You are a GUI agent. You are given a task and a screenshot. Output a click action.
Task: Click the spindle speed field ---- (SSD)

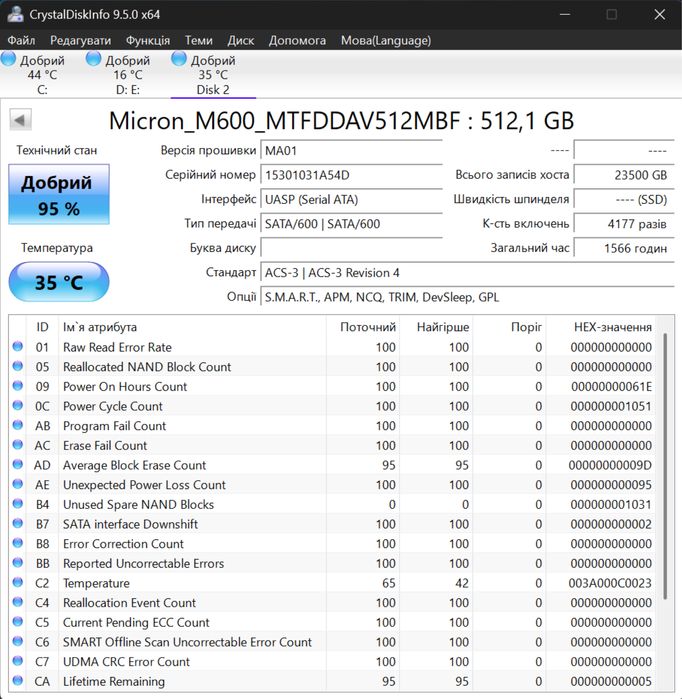pyautogui.click(x=624, y=199)
